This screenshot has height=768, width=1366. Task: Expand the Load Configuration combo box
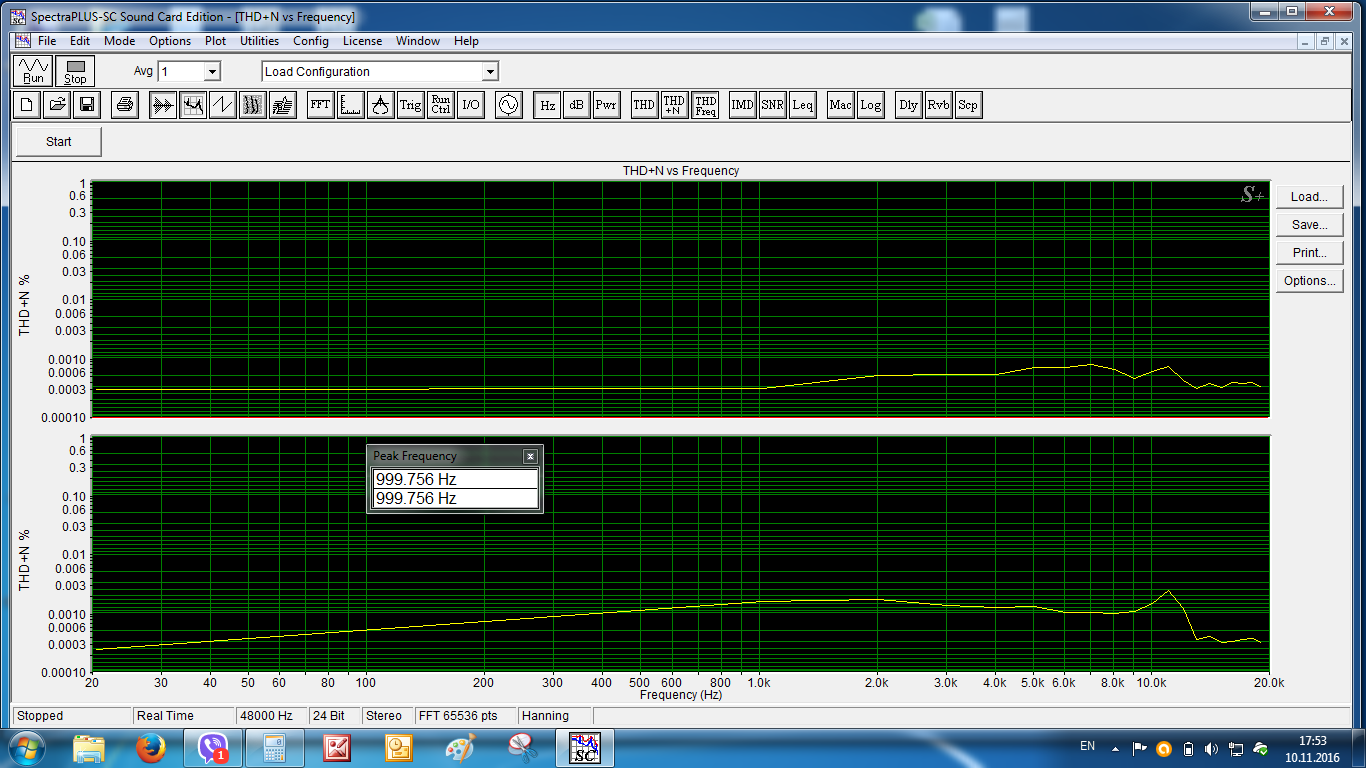[x=490, y=72]
